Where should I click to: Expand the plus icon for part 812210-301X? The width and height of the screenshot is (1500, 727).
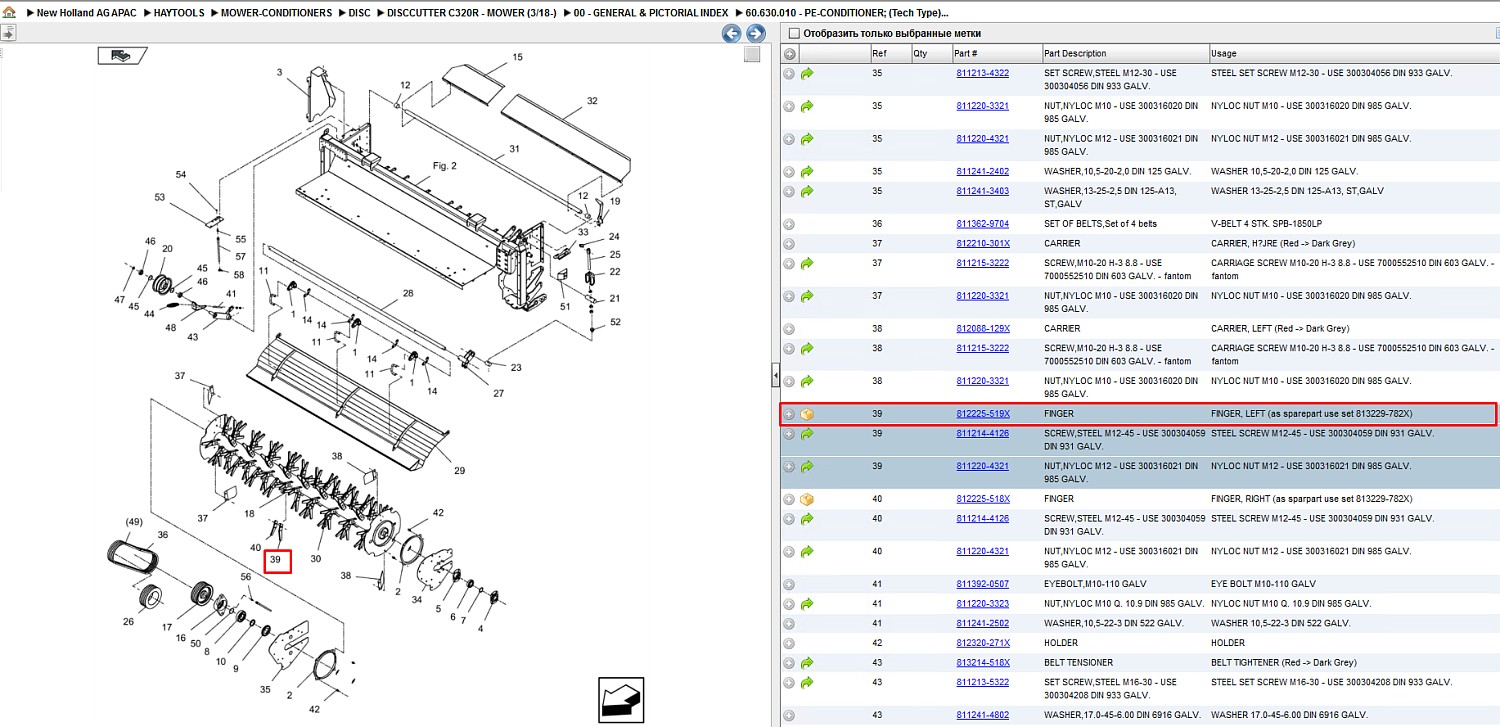789,243
